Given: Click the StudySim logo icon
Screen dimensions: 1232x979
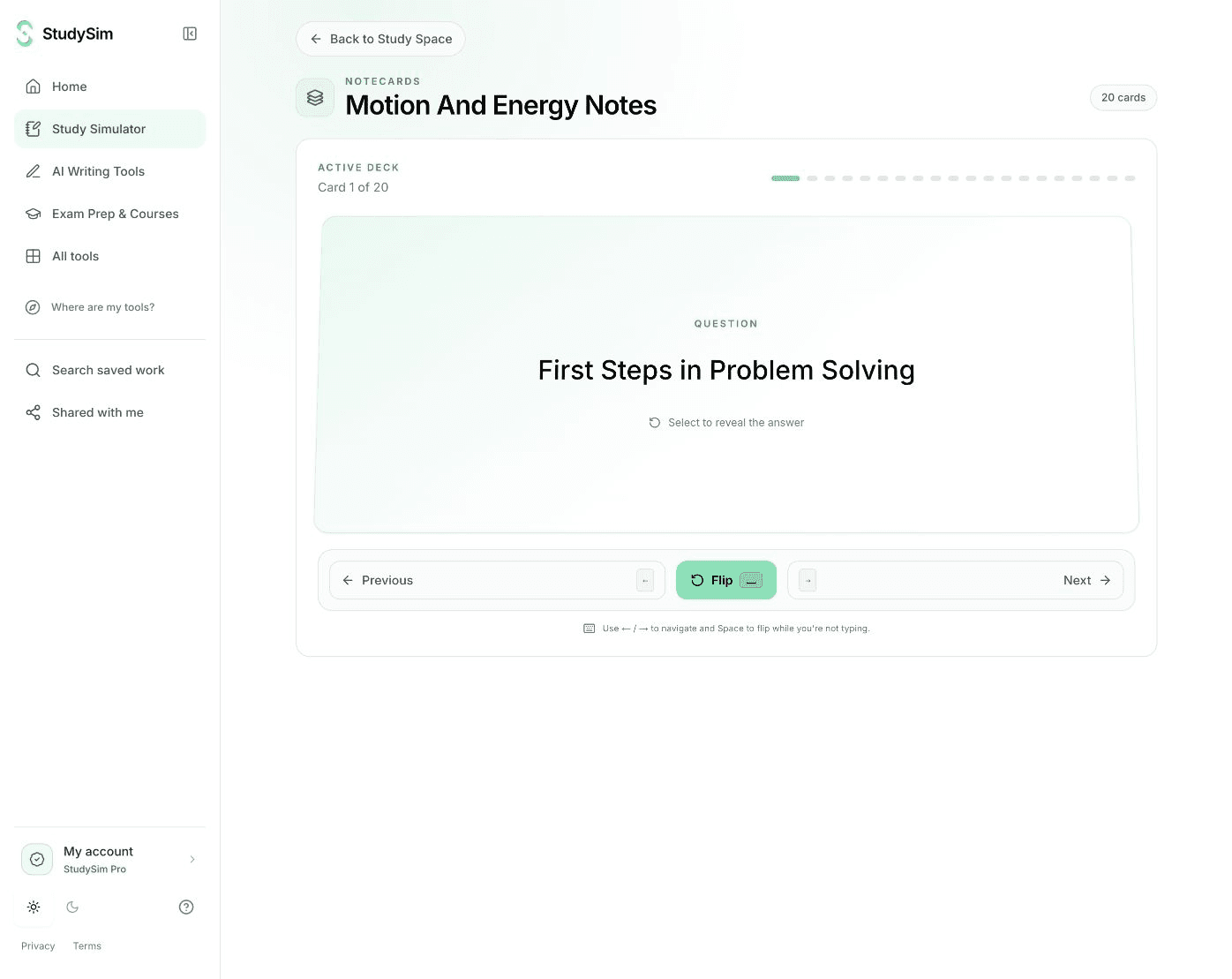Looking at the screenshot, I should tap(25, 34).
